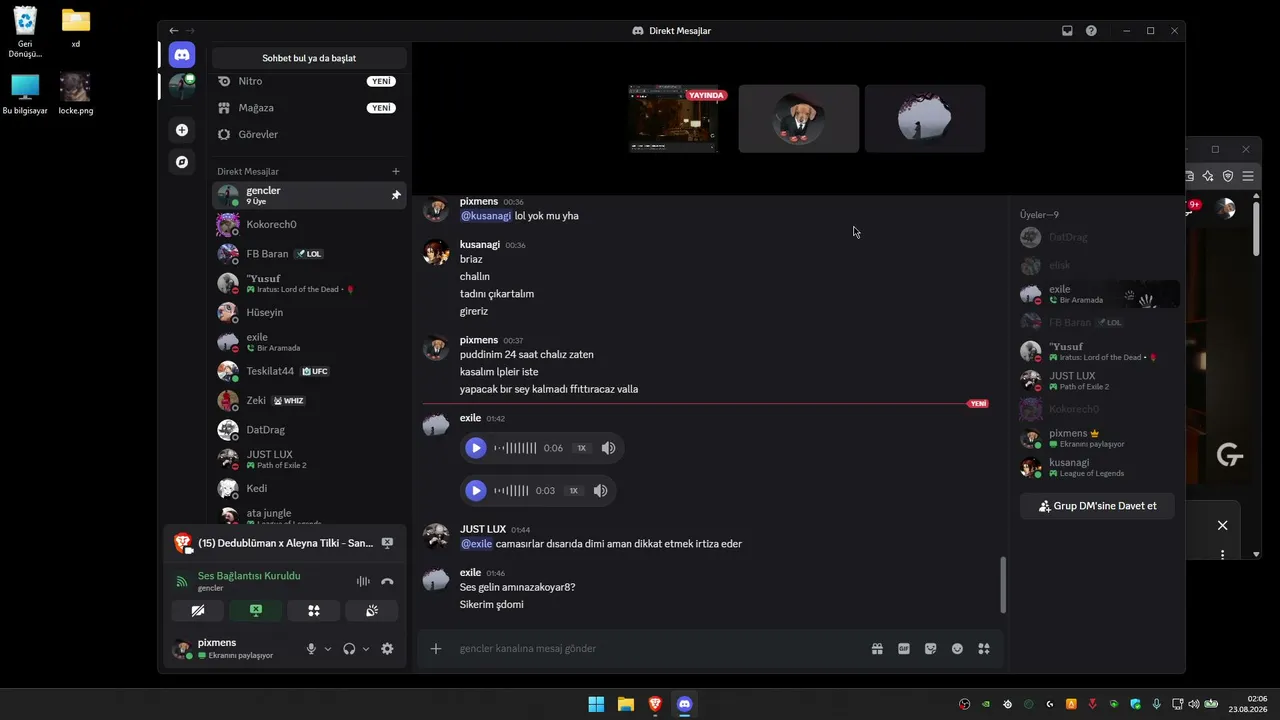The height and width of the screenshot is (720, 1280).
Task: Toggle the microphone mute
Action: (x=311, y=649)
